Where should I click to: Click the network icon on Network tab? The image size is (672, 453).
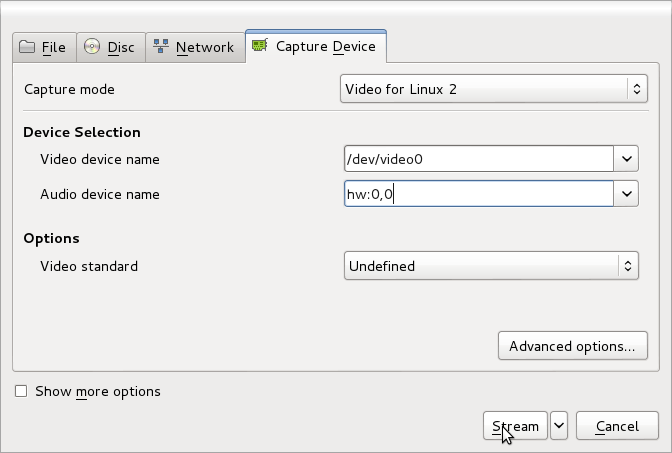point(161,46)
